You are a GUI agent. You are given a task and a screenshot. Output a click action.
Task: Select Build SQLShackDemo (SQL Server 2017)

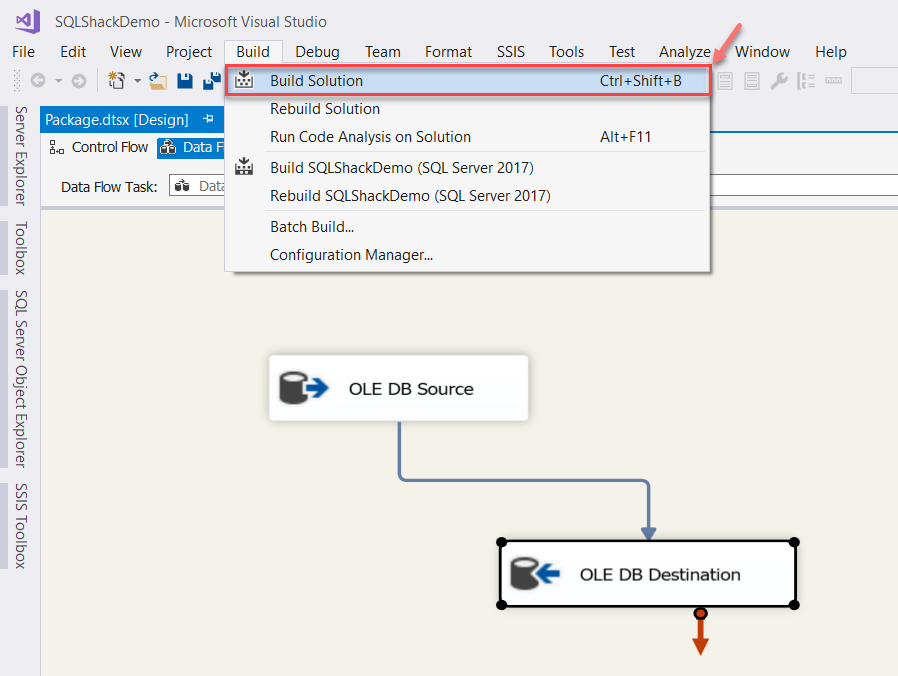[x=468, y=167]
